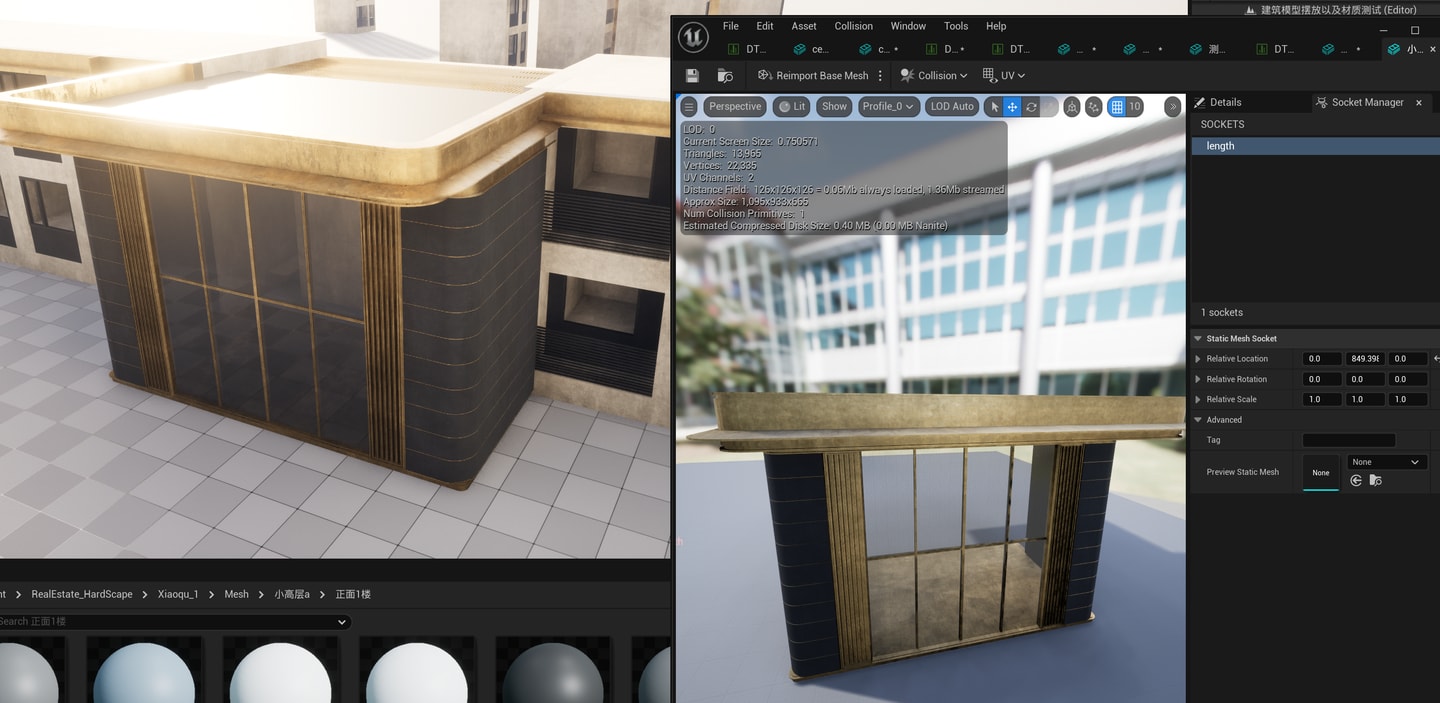Image resolution: width=1440 pixels, height=703 pixels.
Task: Click the reset arrow beside Relative Location
Action: click(x=1436, y=358)
